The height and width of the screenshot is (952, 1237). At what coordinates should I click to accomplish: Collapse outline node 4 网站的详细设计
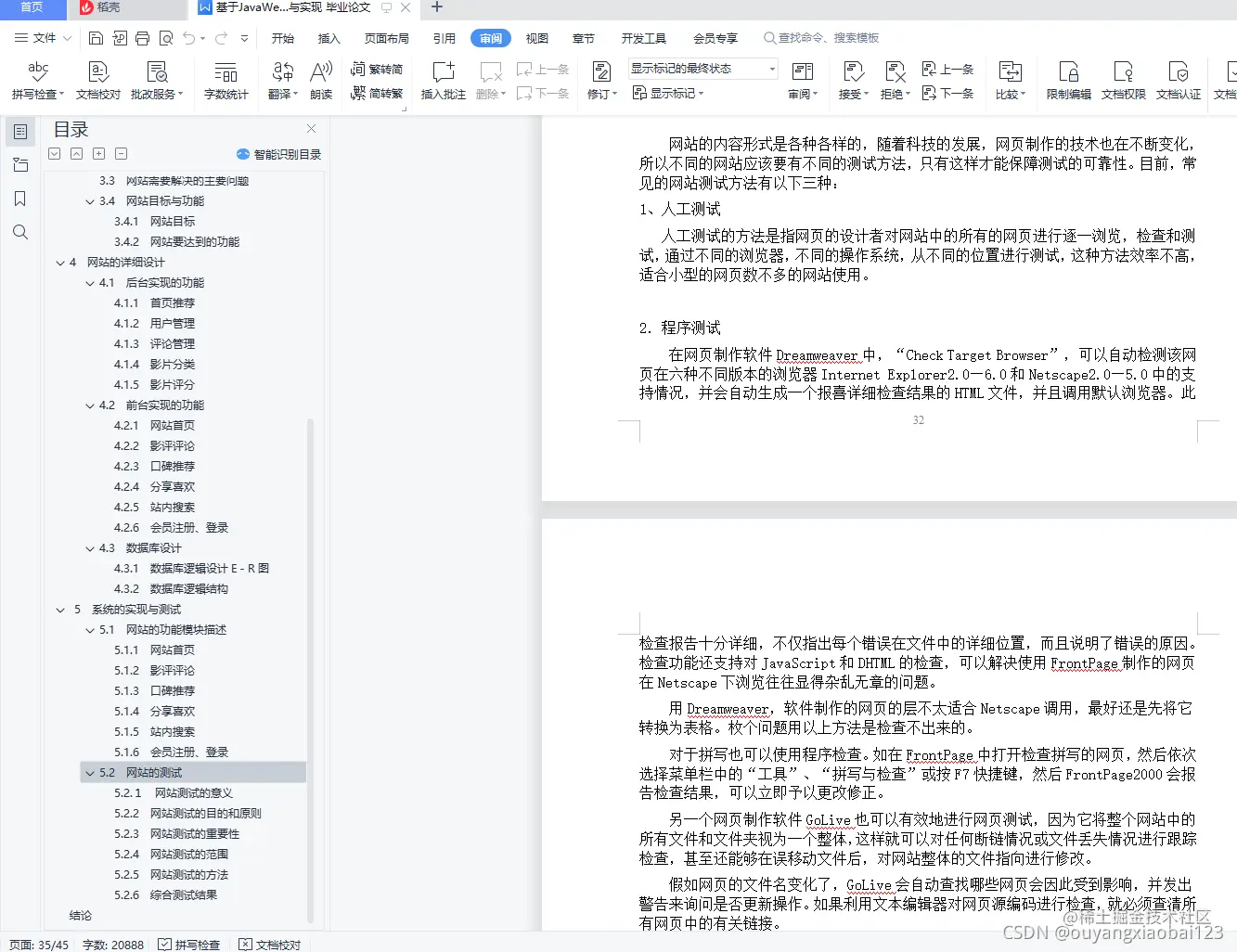60,263
